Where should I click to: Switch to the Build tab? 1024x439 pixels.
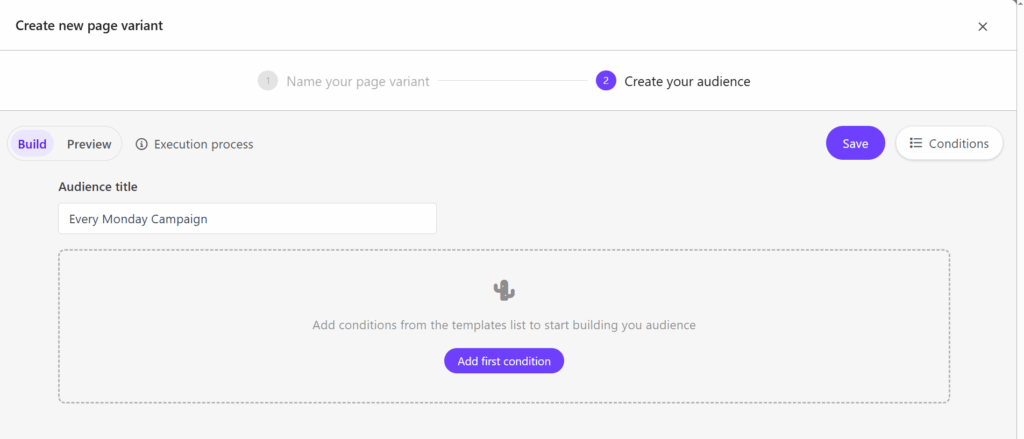(32, 144)
